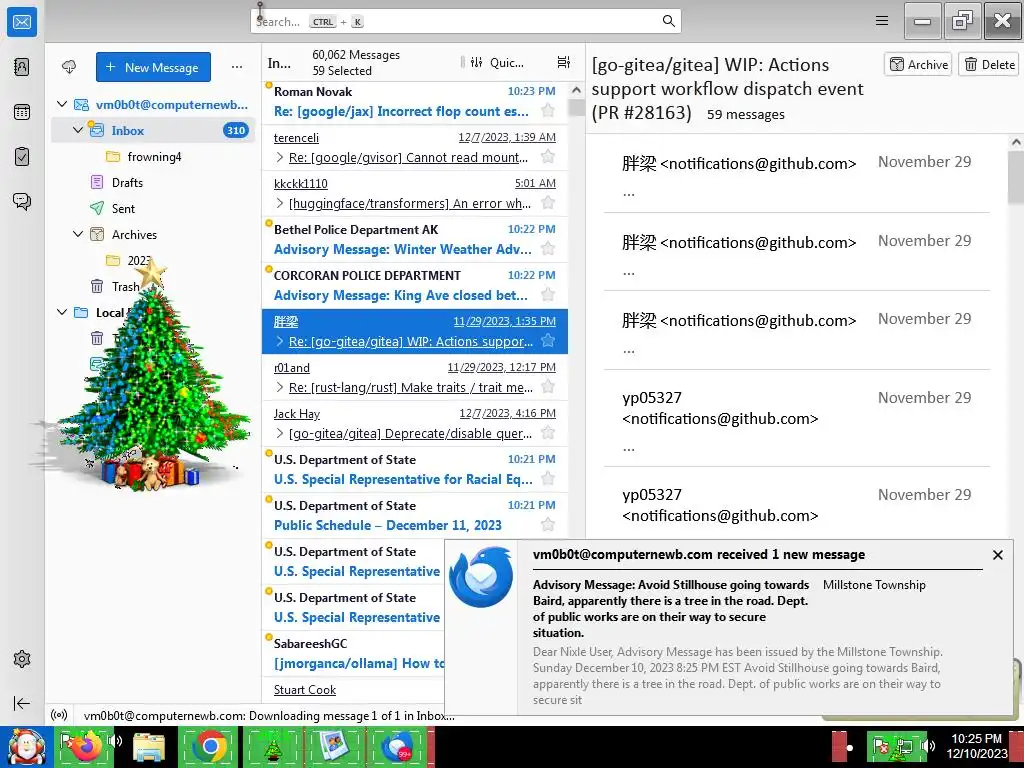Open Winter Weather Advisory message
This screenshot has width=1024, height=768.
coord(415,240)
